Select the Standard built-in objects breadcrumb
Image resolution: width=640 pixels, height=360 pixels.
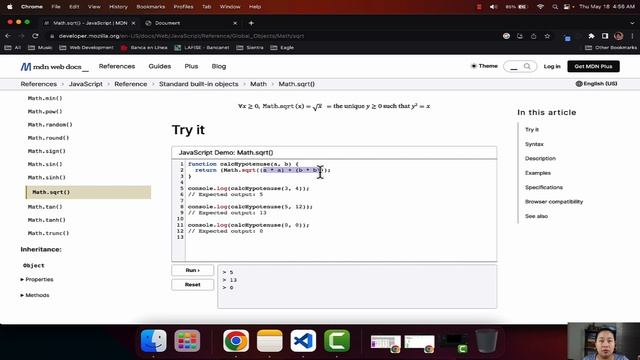[198, 84]
